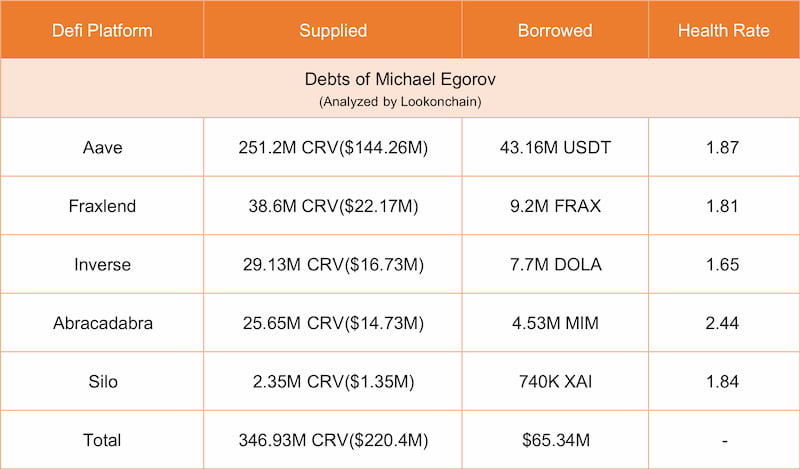Click the 346.93M CRV total supplied cell

[x=332, y=440]
